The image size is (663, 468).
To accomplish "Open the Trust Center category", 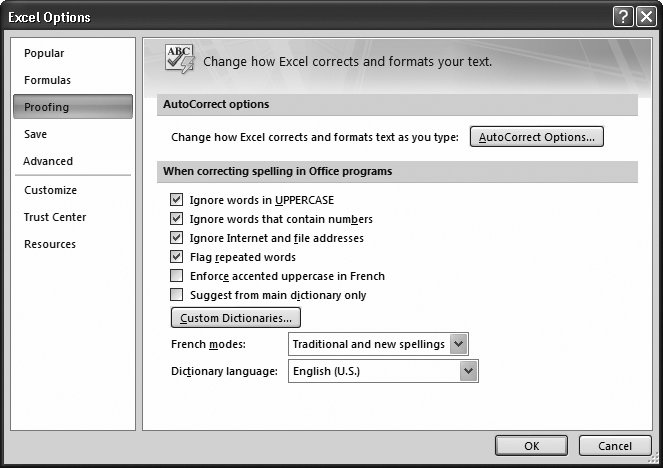I will tap(55, 217).
